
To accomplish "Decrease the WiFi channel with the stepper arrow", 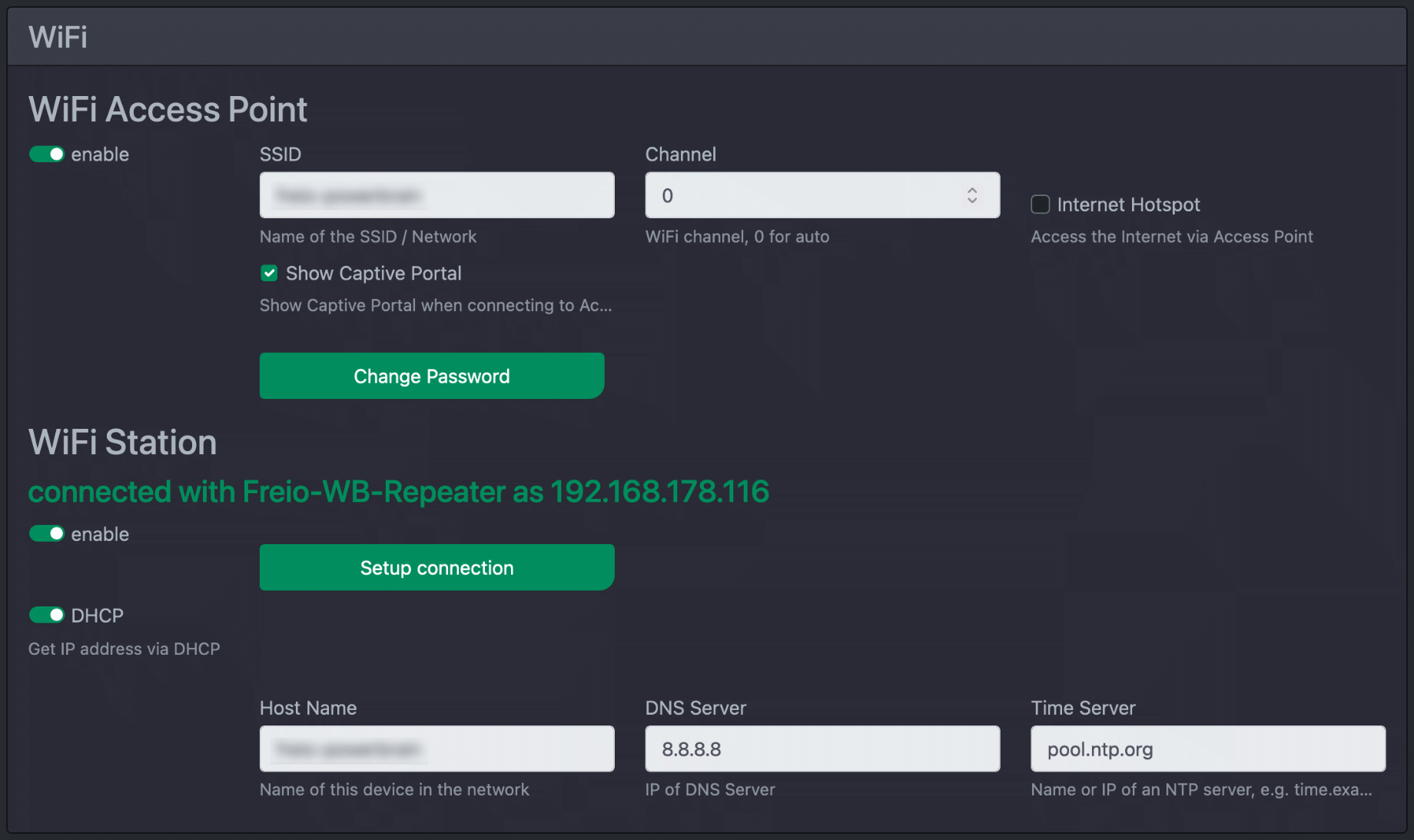I will tap(971, 201).
